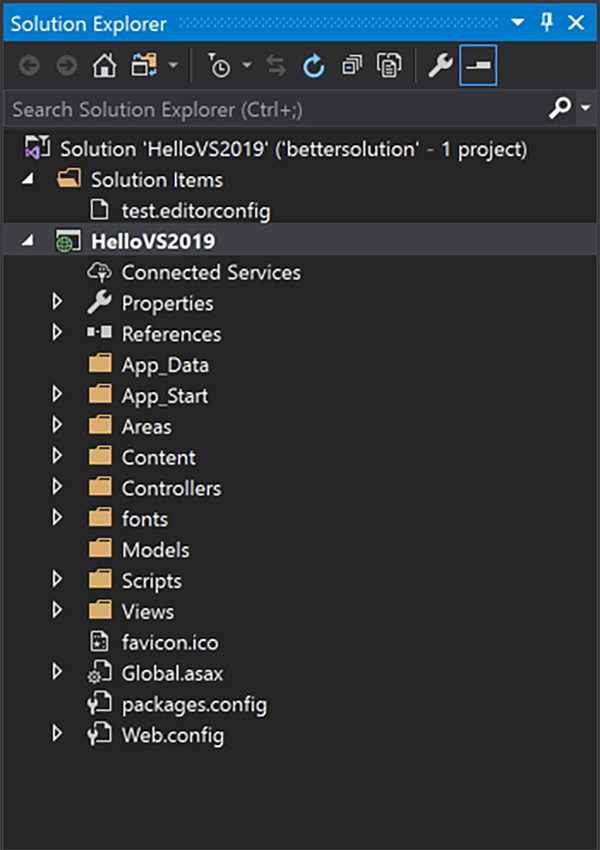Open the search options dropdown arrow
Viewport: 600px width, 850px height.
pyautogui.click(x=585, y=108)
